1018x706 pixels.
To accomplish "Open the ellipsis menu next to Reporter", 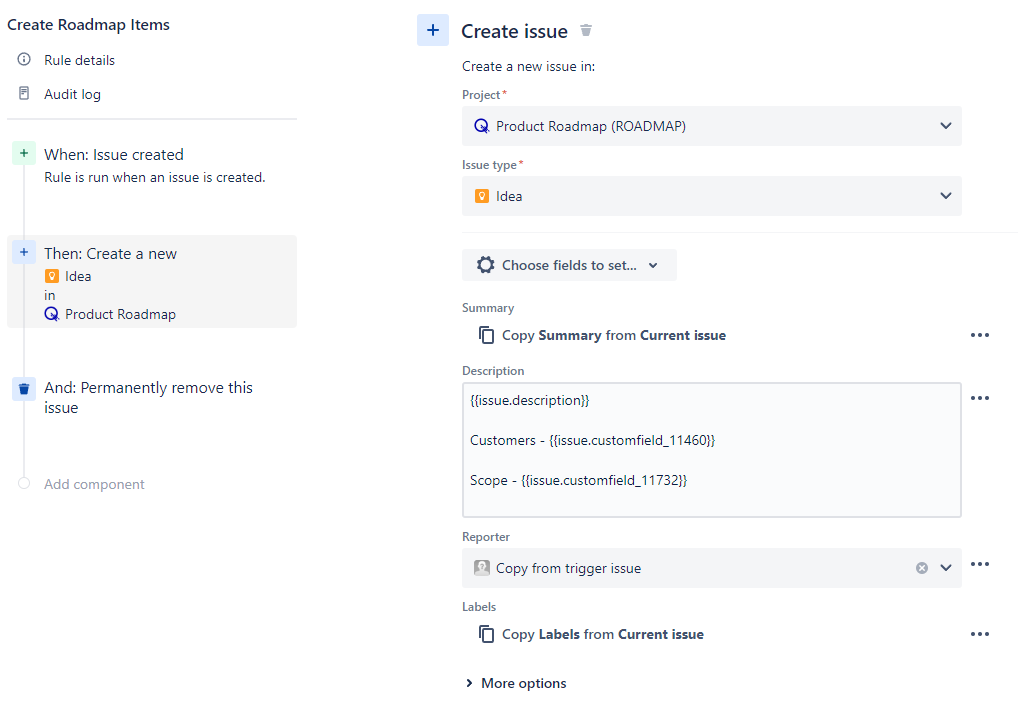I will [x=980, y=564].
